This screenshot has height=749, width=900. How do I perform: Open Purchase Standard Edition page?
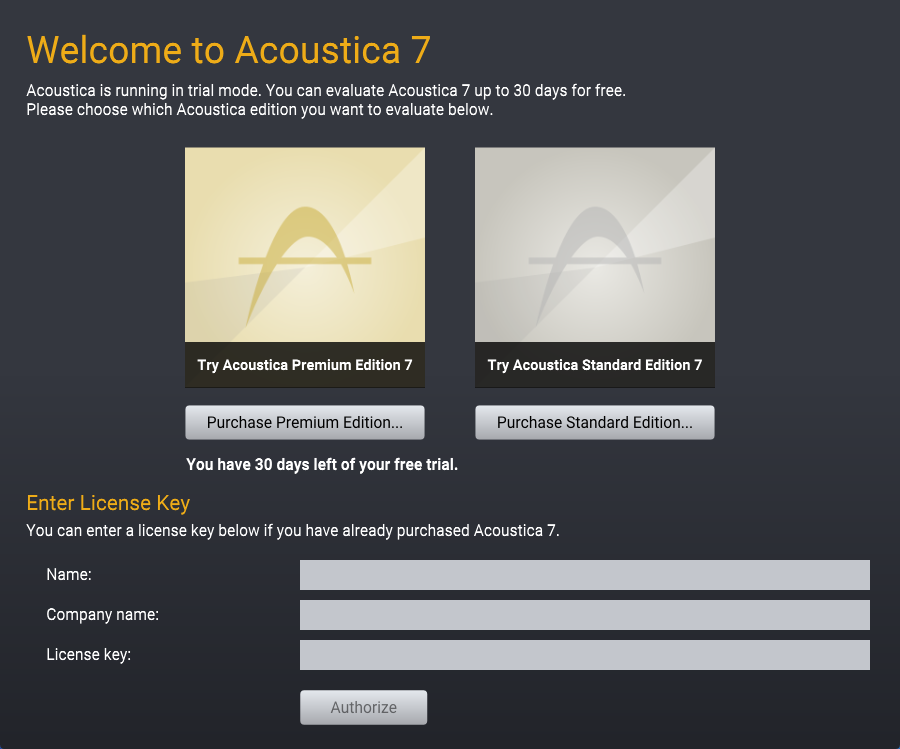595,422
